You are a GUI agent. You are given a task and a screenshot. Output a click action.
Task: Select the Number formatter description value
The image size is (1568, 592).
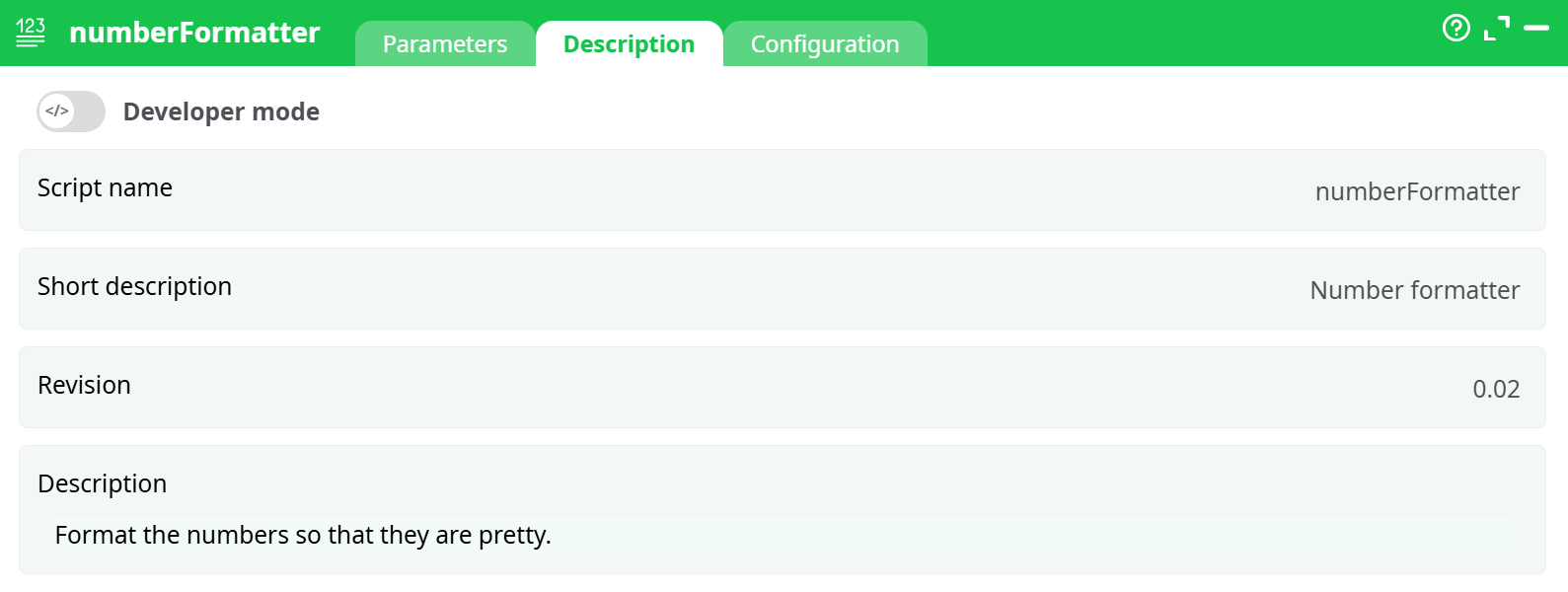[x=1414, y=290]
